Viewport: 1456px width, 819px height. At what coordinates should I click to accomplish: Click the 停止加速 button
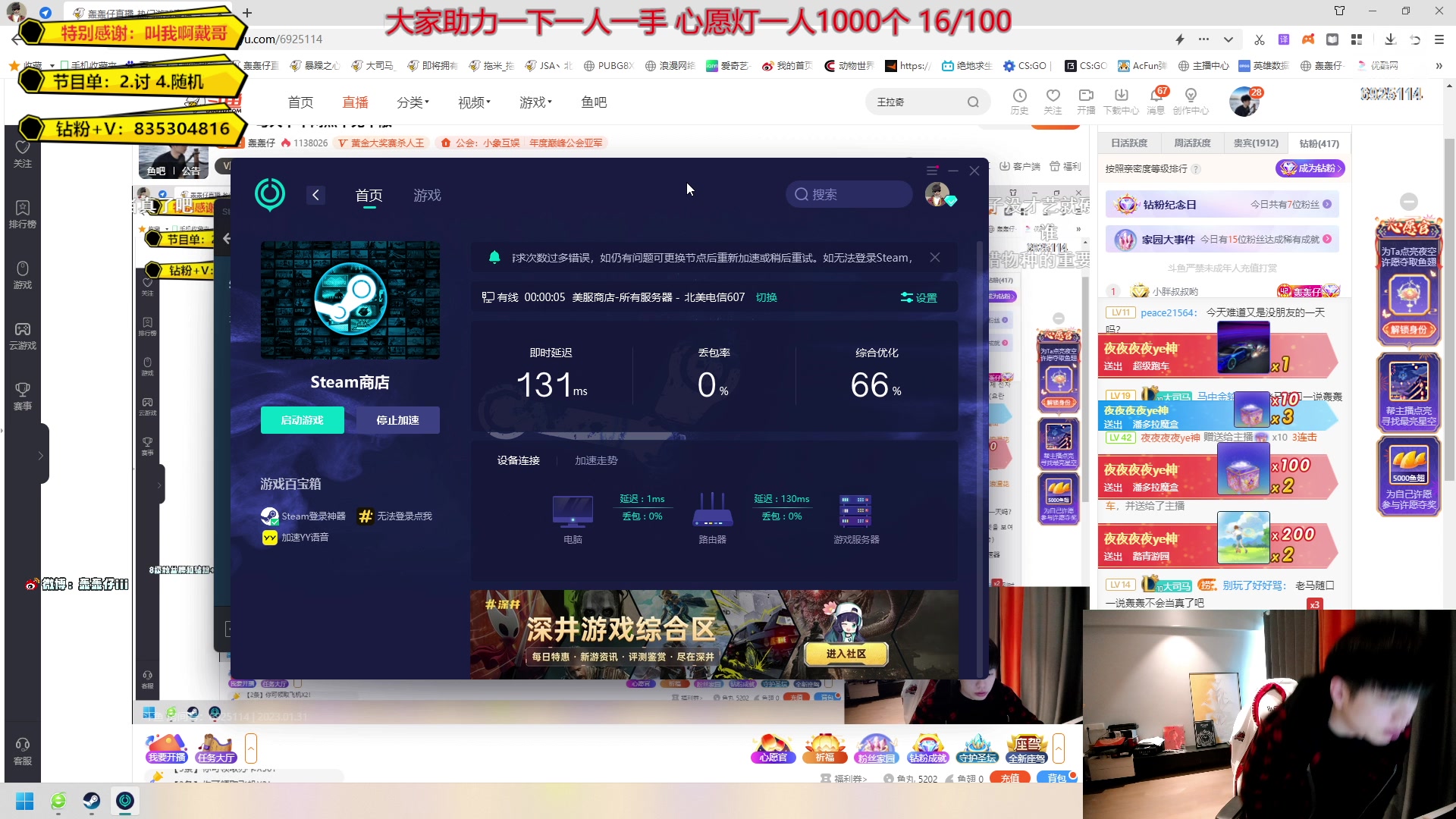[398, 420]
